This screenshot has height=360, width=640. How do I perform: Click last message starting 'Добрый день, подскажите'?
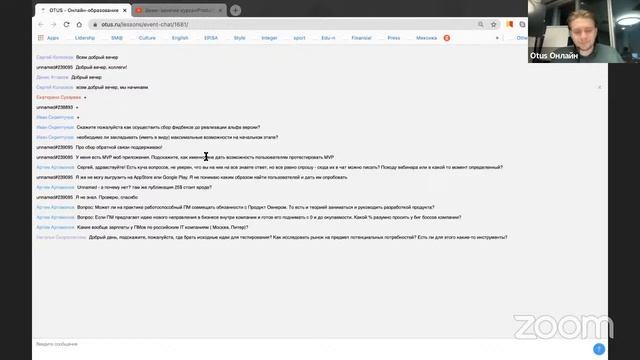tap(298, 238)
